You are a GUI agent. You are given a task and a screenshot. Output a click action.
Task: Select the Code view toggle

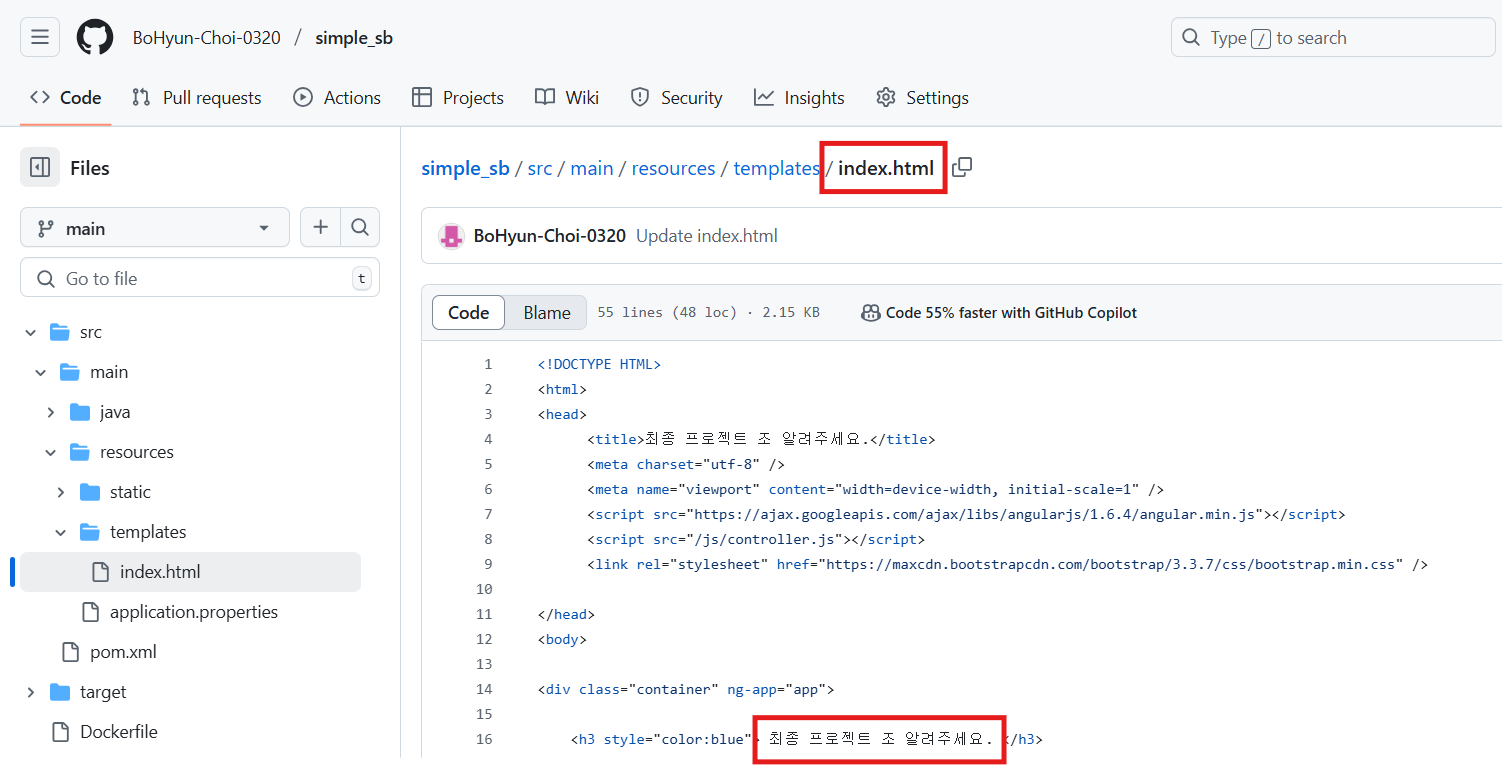point(468,313)
